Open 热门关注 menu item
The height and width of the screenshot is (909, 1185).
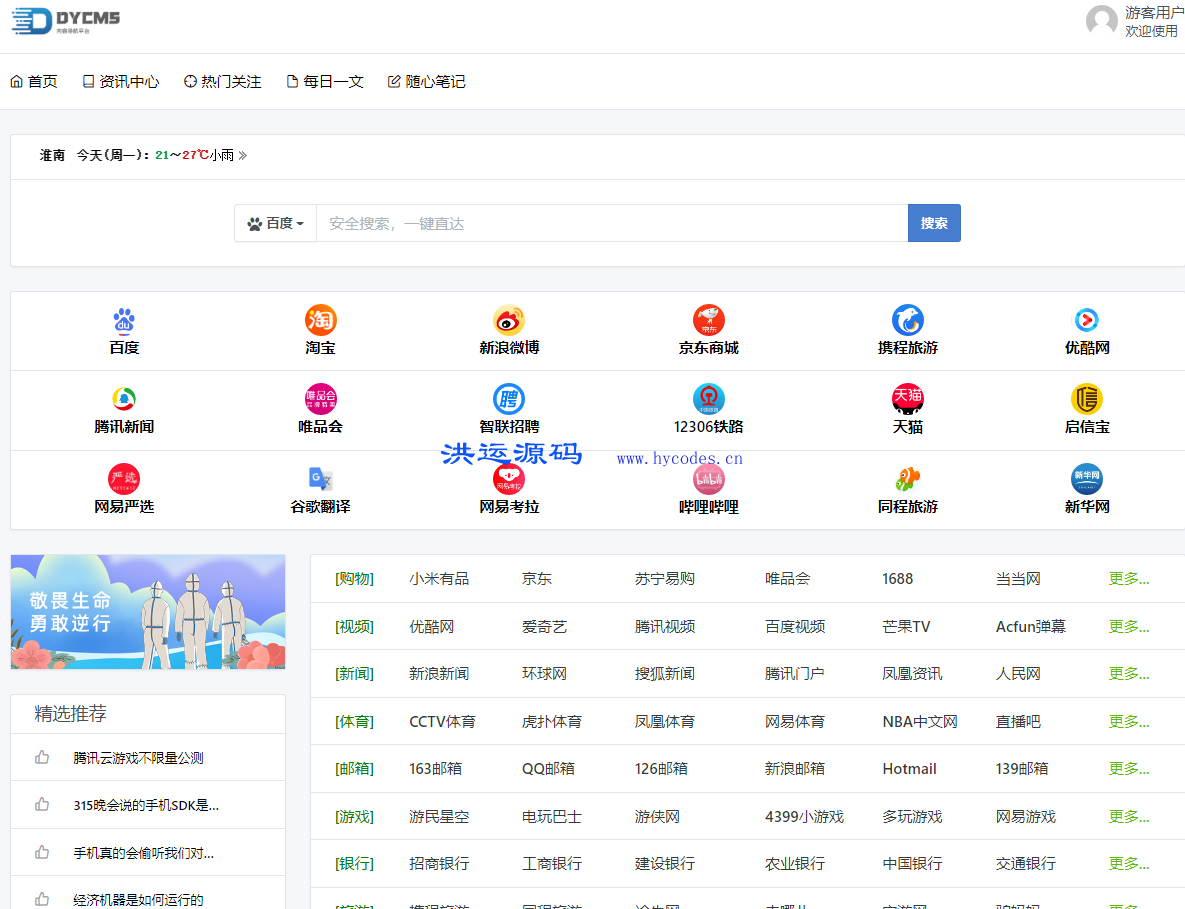(x=222, y=82)
